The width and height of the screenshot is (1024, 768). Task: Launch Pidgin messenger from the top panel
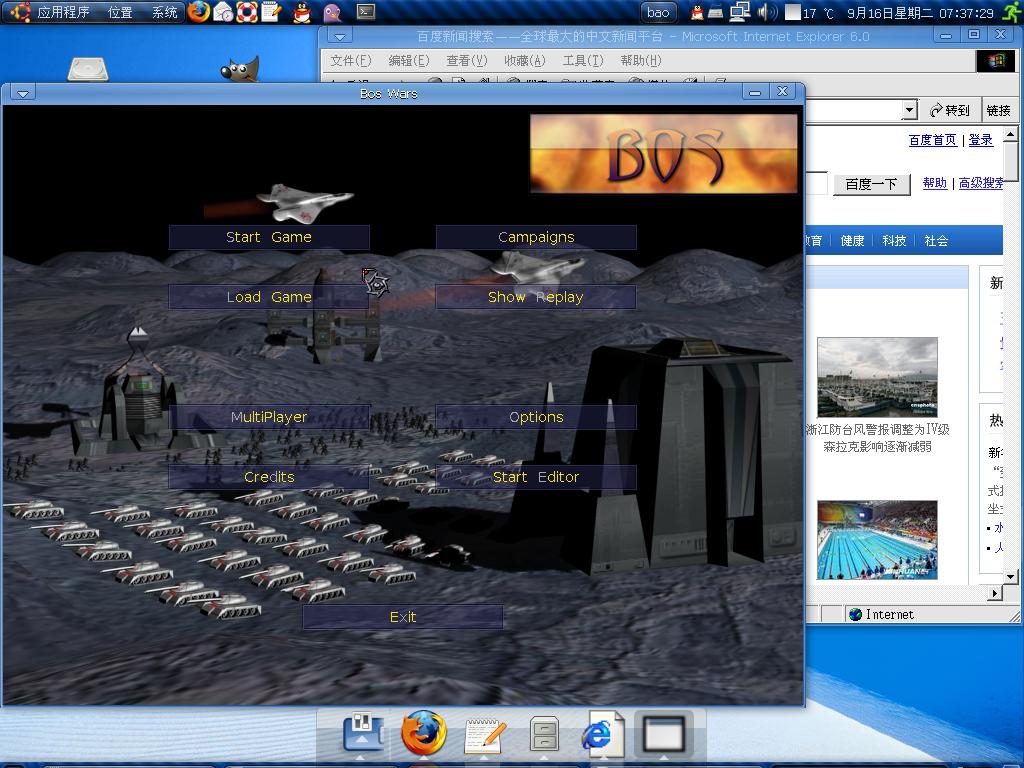(332, 12)
